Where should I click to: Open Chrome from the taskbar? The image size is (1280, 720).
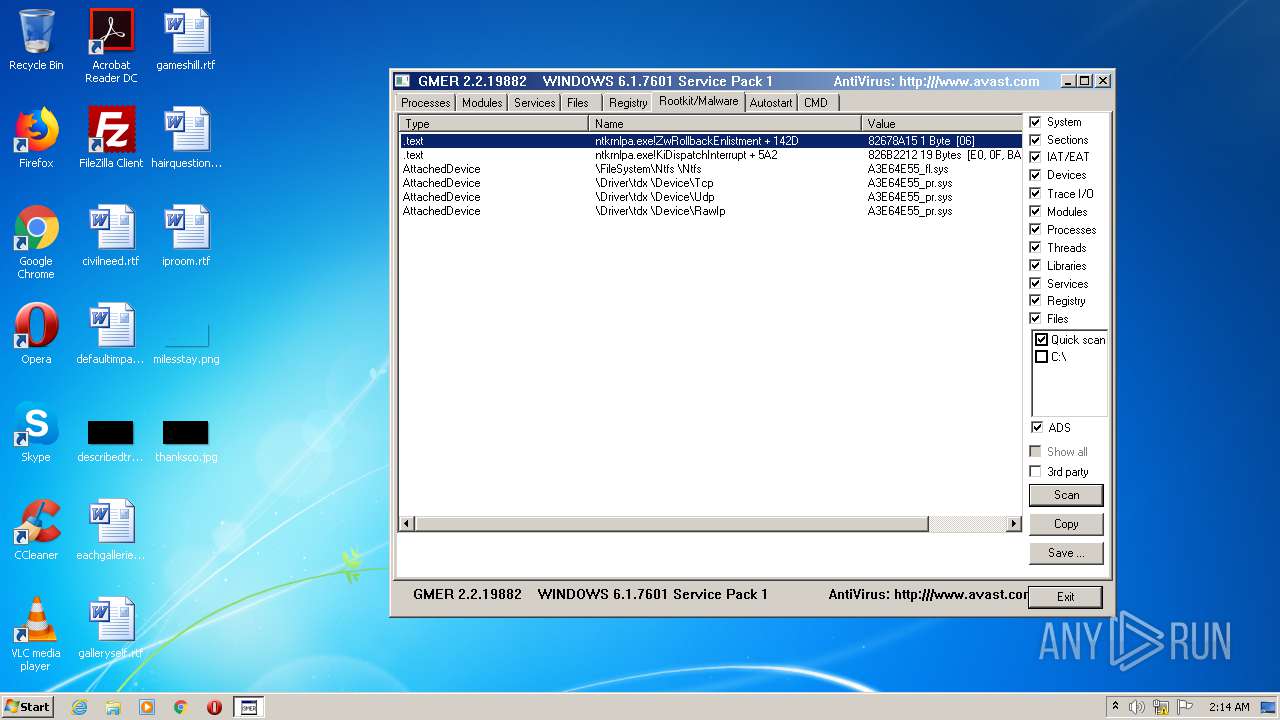pos(180,707)
